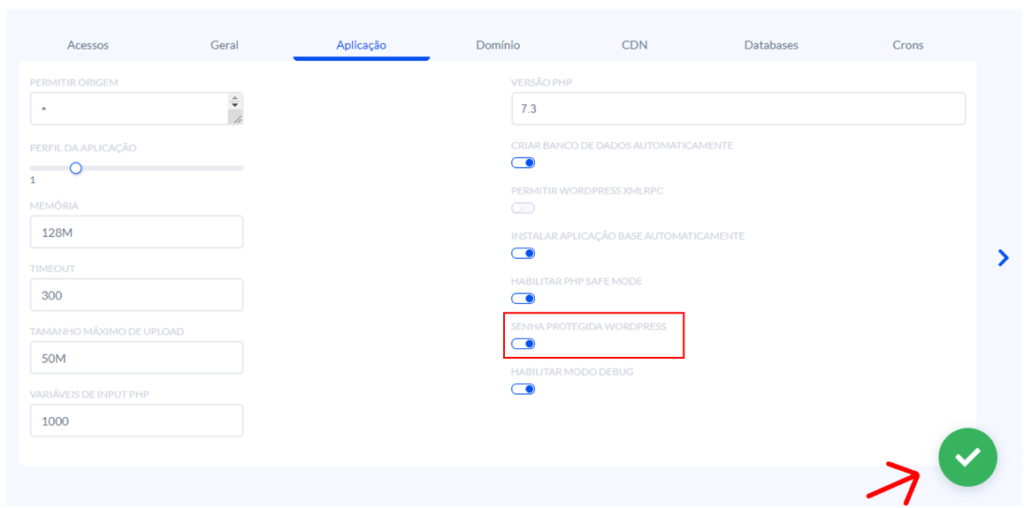Toggle Criar Banco de Dados Automaticamente switch

(523, 163)
